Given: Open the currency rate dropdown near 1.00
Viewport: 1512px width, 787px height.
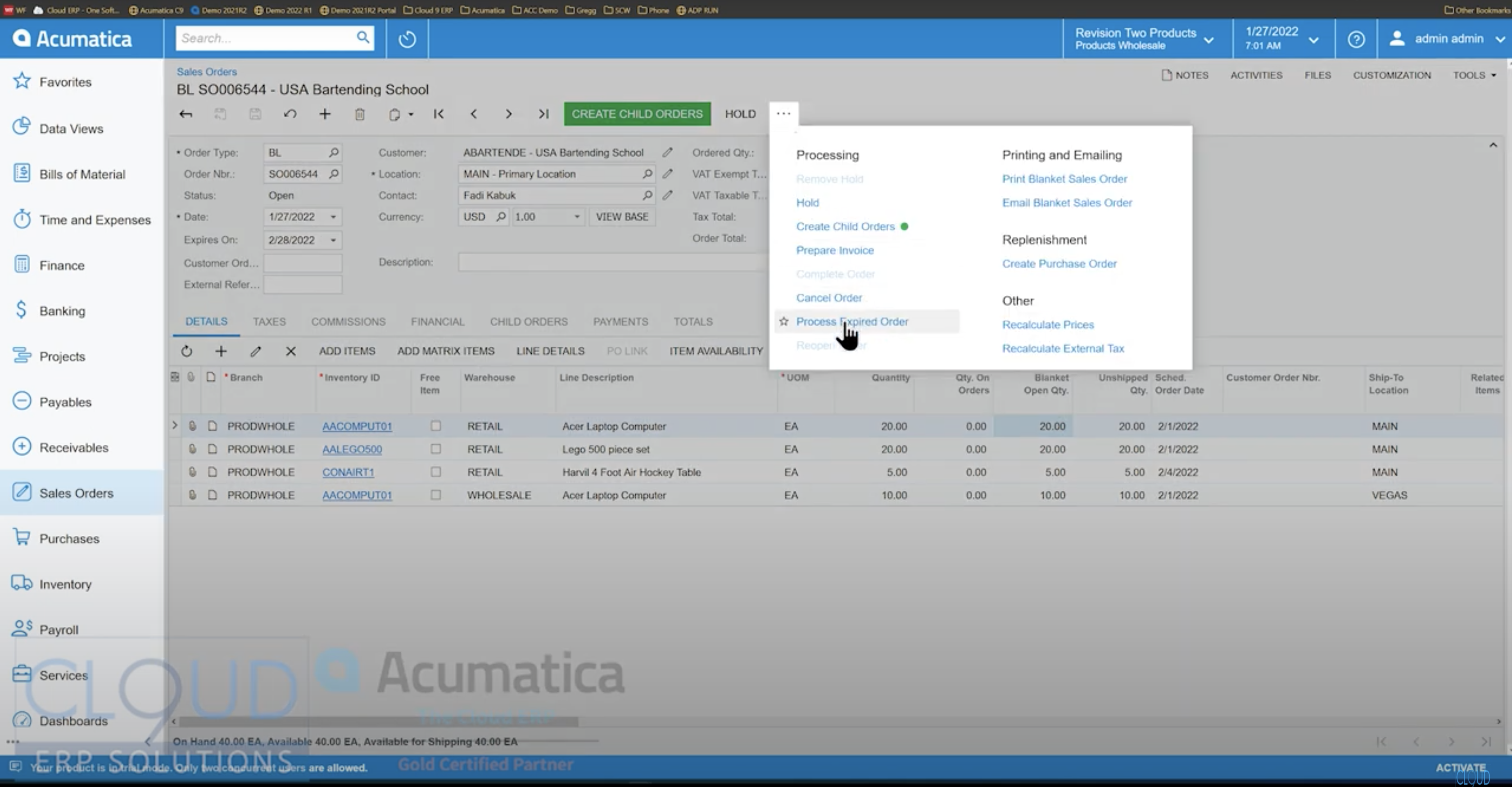Looking at the screenshot, I should coord(576,217).
